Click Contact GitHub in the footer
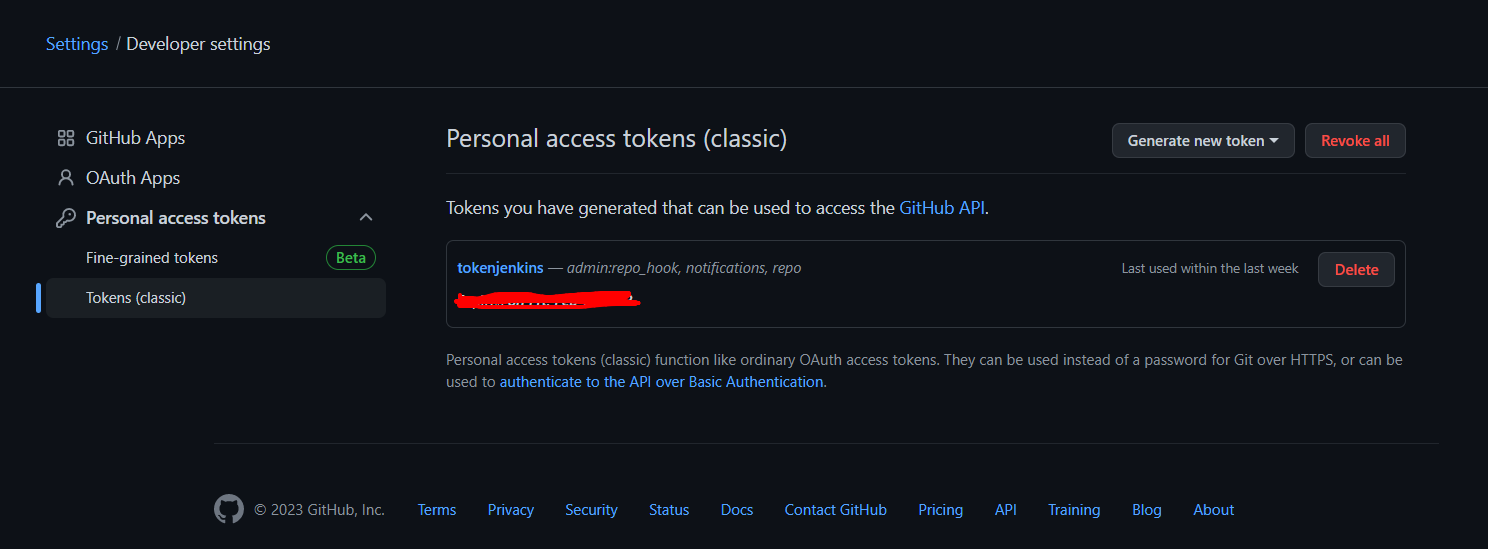The height and width of the screenshot is (549, 1488). tap(836, 510)
